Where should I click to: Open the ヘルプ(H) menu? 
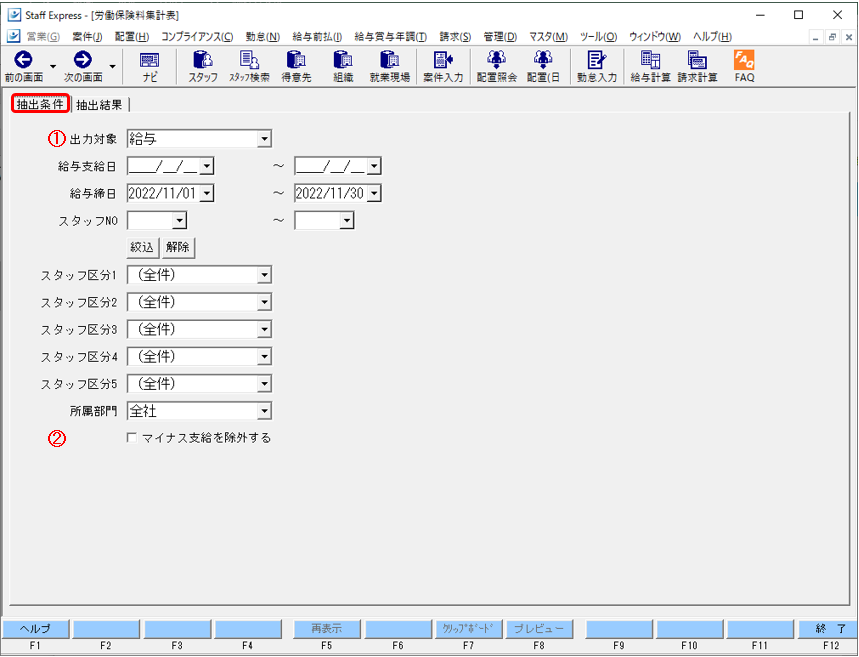point(712,37)
